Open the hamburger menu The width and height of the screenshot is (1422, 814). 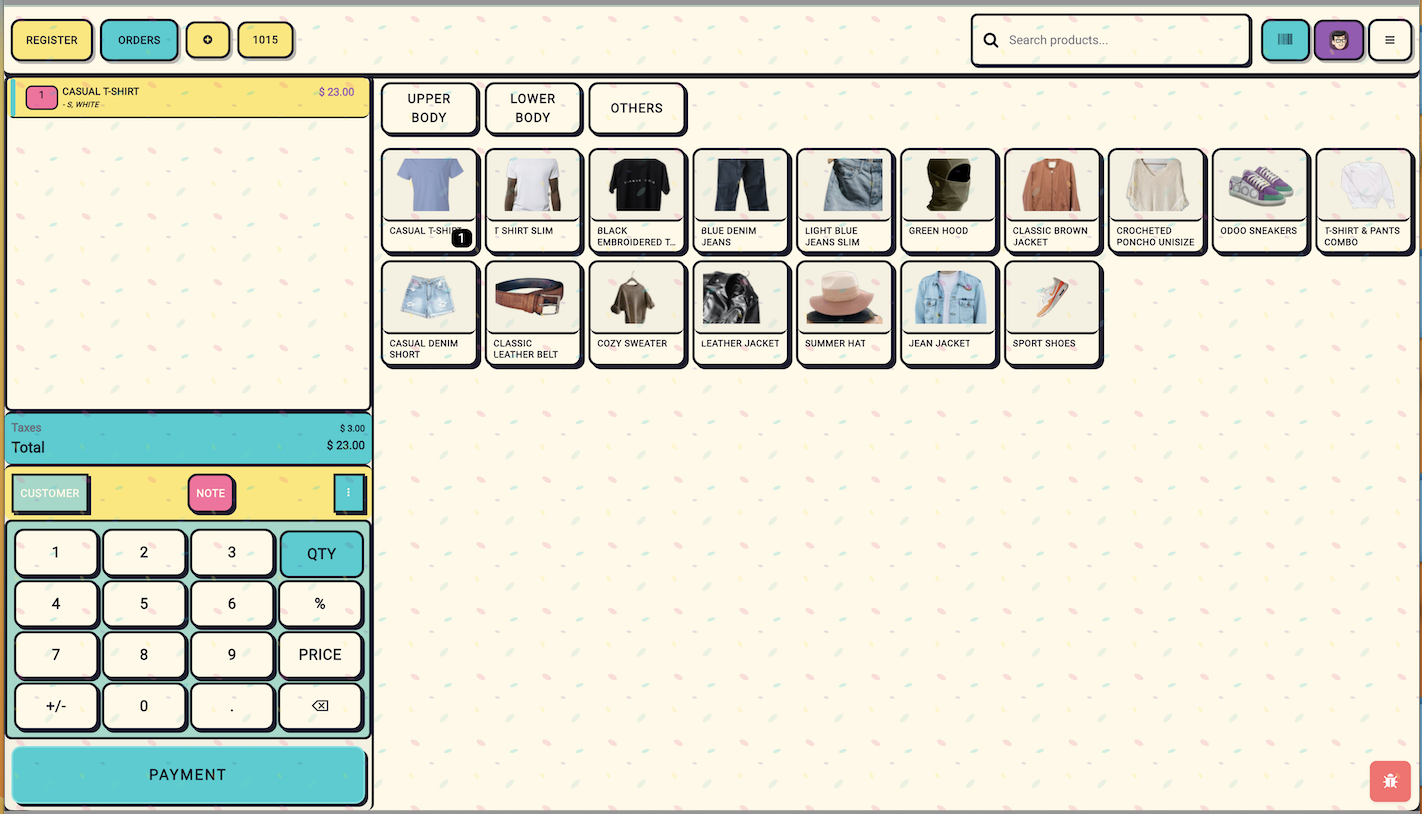coord(1389,40)
